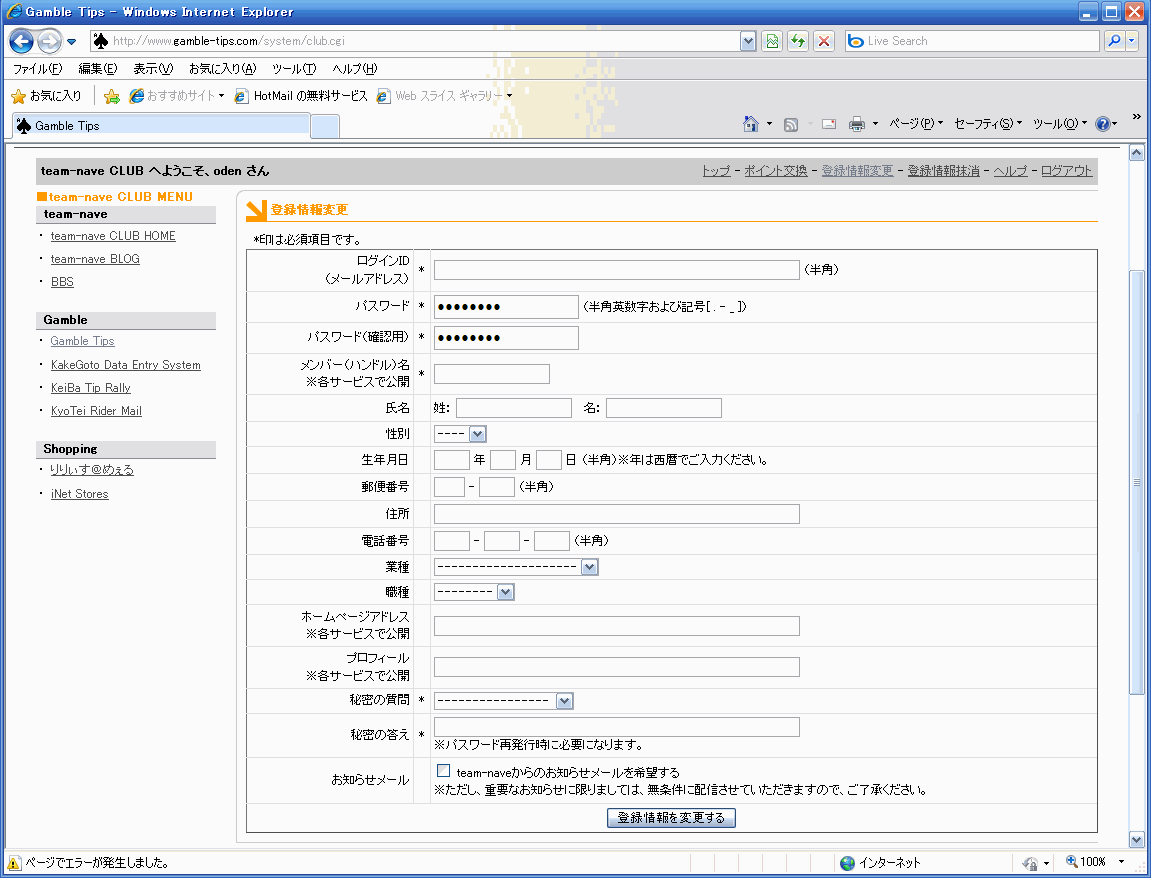This screenshot has width=1151, height=878.
Task: Open the 秘密の質問 dropdown
Action: pos(504,701)
